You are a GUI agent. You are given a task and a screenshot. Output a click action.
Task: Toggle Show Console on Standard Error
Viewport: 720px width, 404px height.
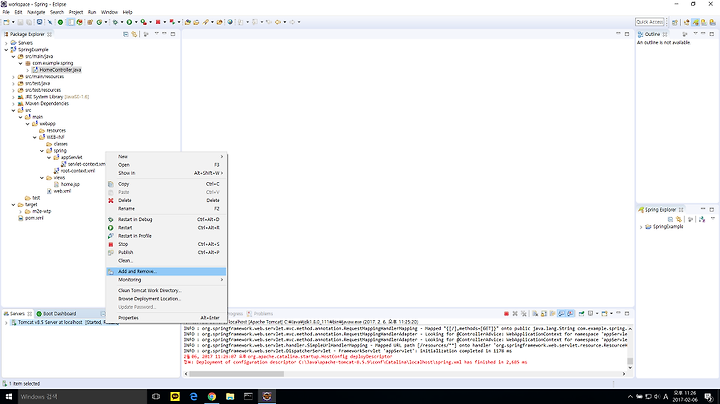[x=570, y=314]
